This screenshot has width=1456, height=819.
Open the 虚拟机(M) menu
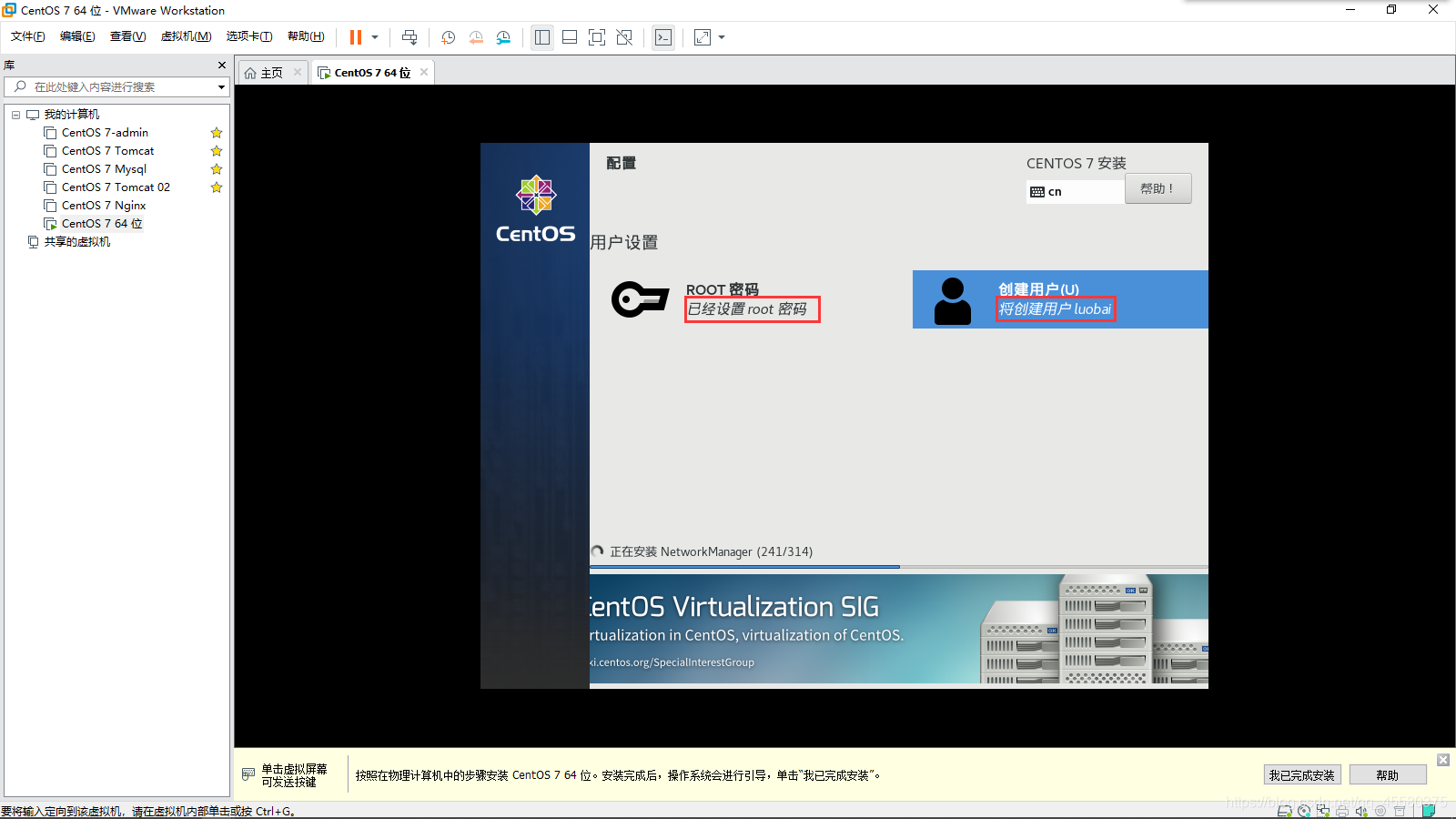[186, 36]
